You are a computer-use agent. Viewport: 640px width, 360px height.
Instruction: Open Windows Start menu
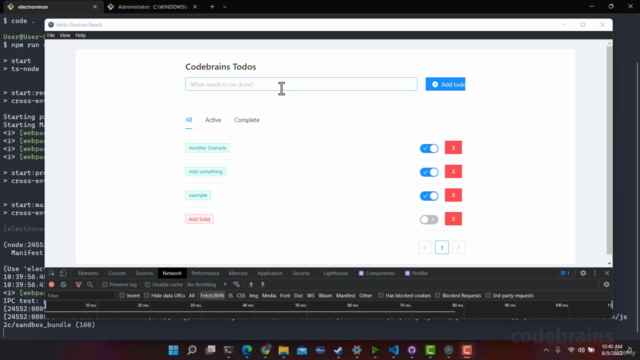pyautogui.click(x=173, y=350)
